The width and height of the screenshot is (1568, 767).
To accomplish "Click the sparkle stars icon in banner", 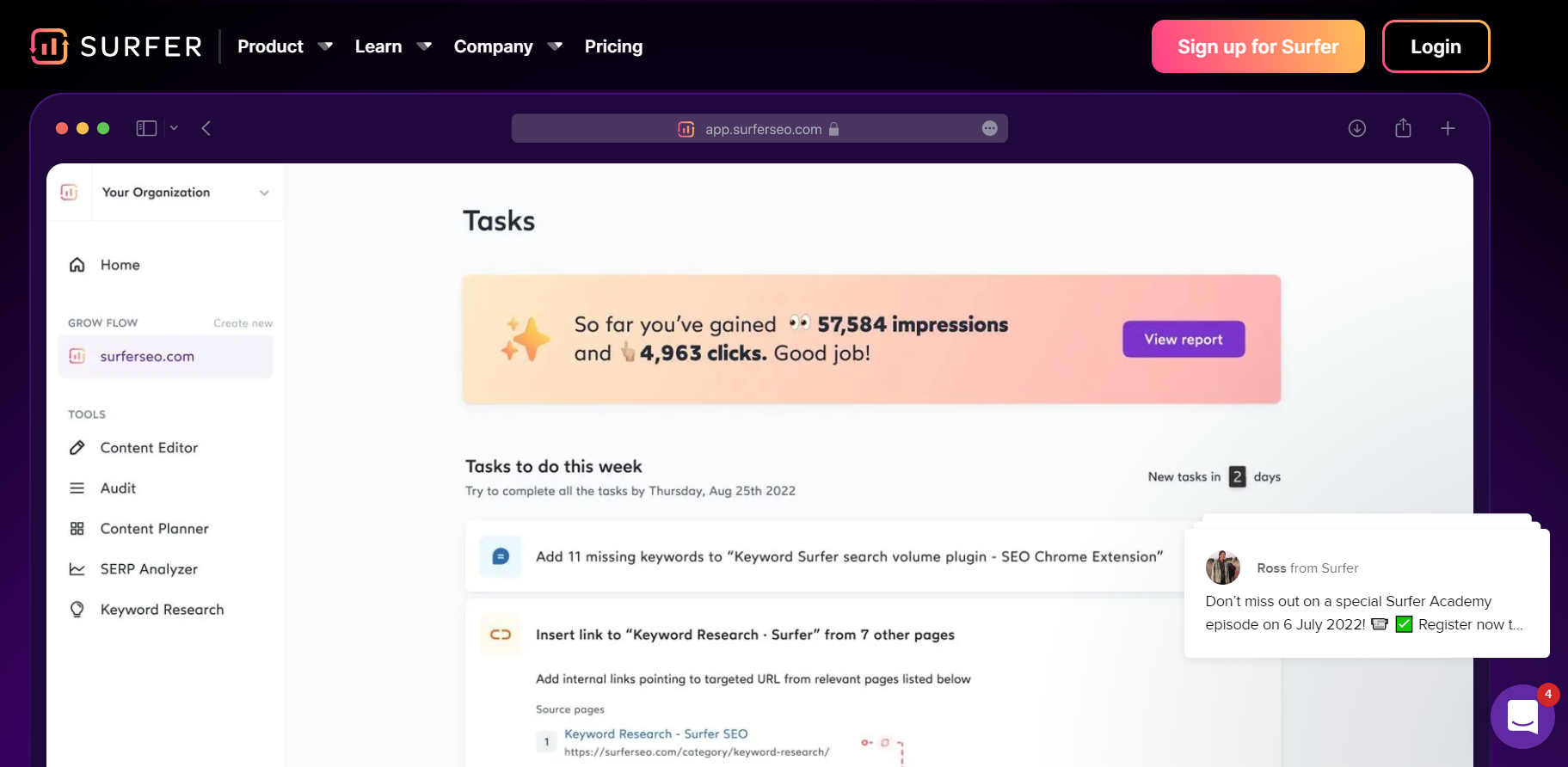I will click(525, 339).
